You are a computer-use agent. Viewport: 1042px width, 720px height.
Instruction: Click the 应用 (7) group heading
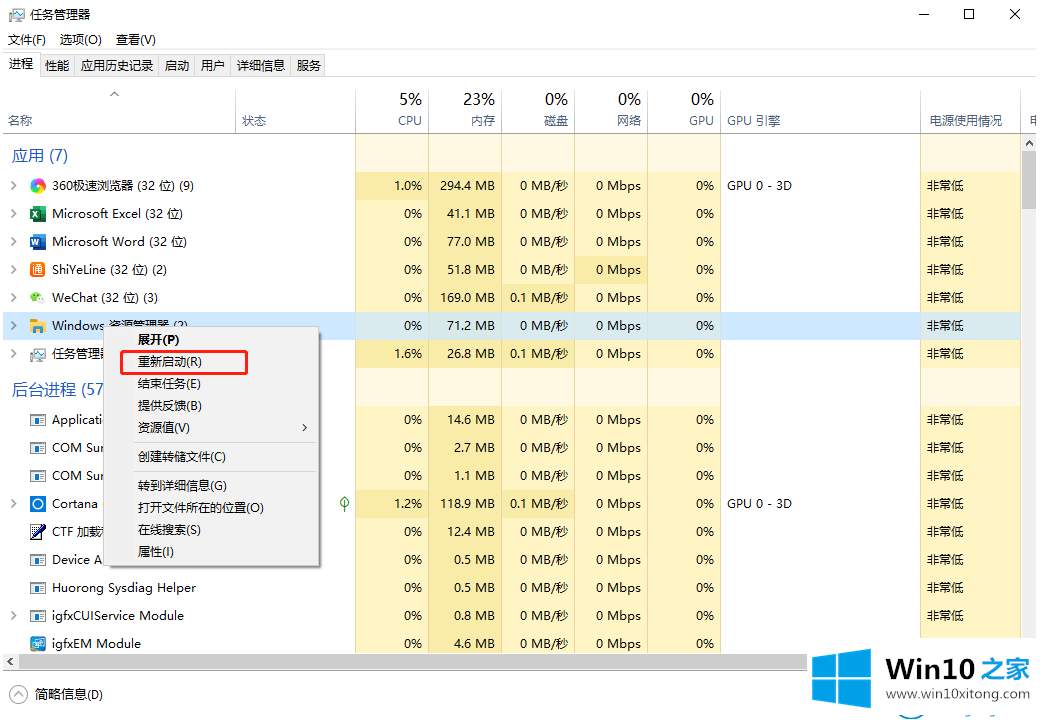(x=40, y=156)
